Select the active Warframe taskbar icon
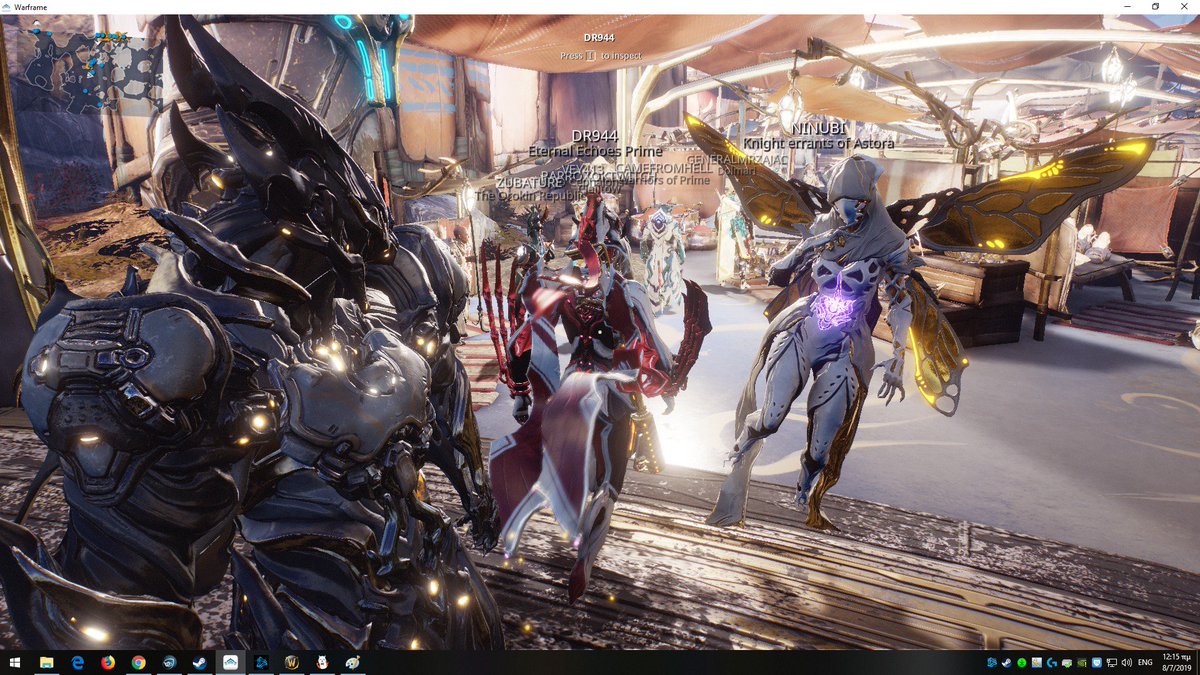Viewport: 1200px width, 675px height. pyautogui.click(x=230, y=663)
